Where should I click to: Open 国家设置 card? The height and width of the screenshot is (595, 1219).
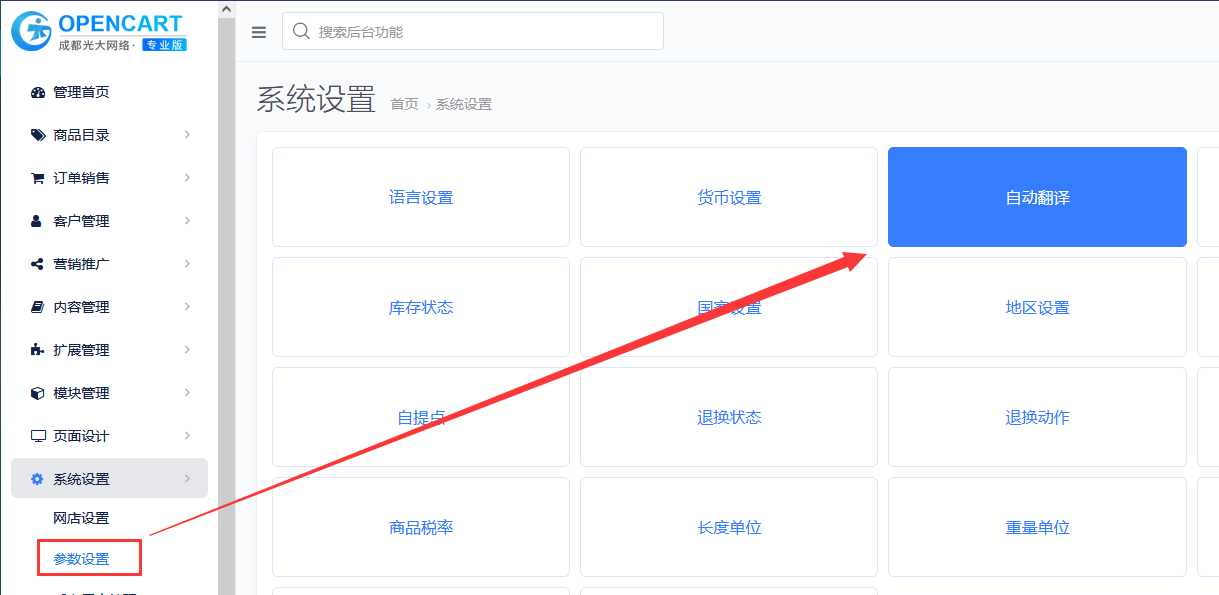(729, 307)
